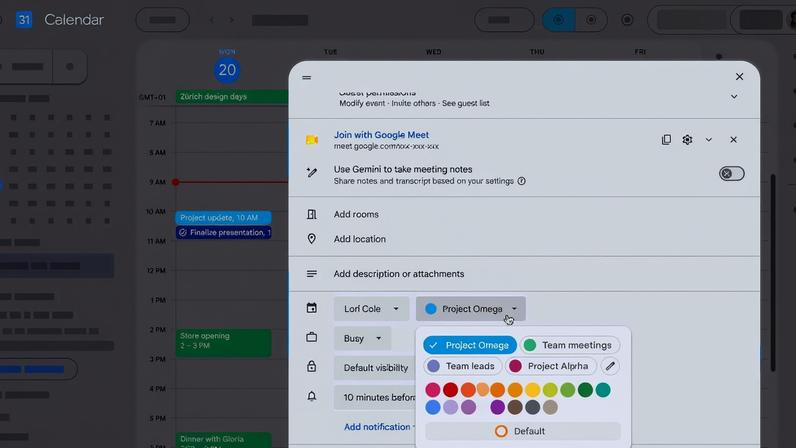Click the calendar icon beside Lori Cole
796x448 pixels.
coord(312,308)
